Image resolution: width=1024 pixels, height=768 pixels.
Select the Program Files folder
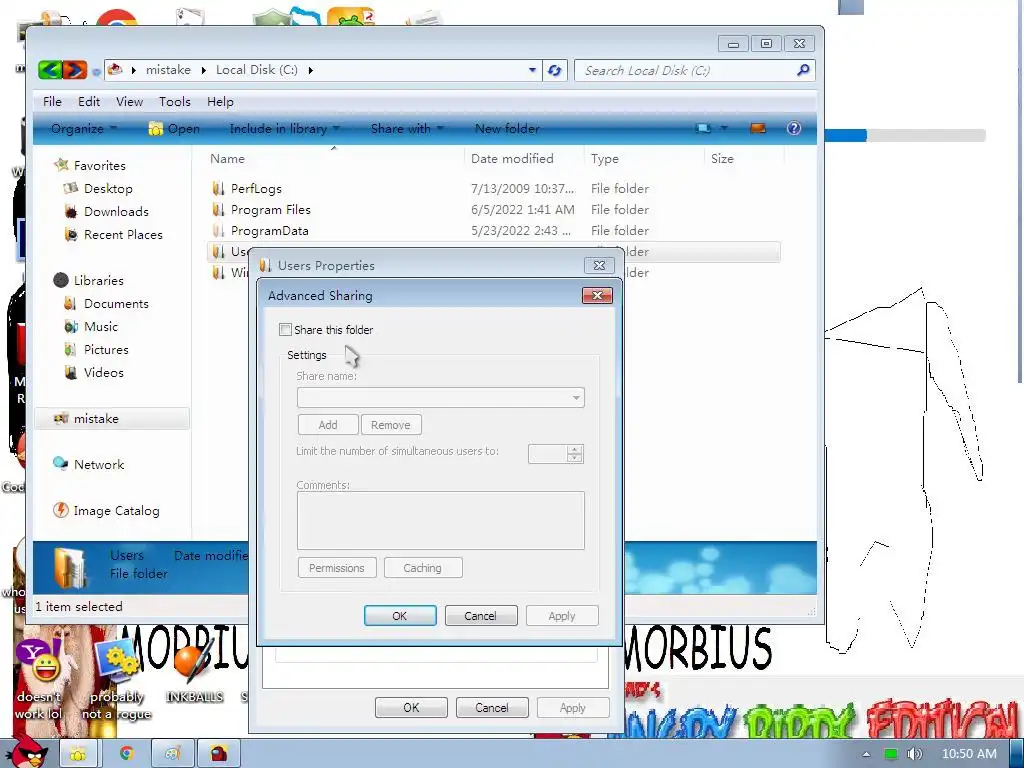tap(270, 210)
